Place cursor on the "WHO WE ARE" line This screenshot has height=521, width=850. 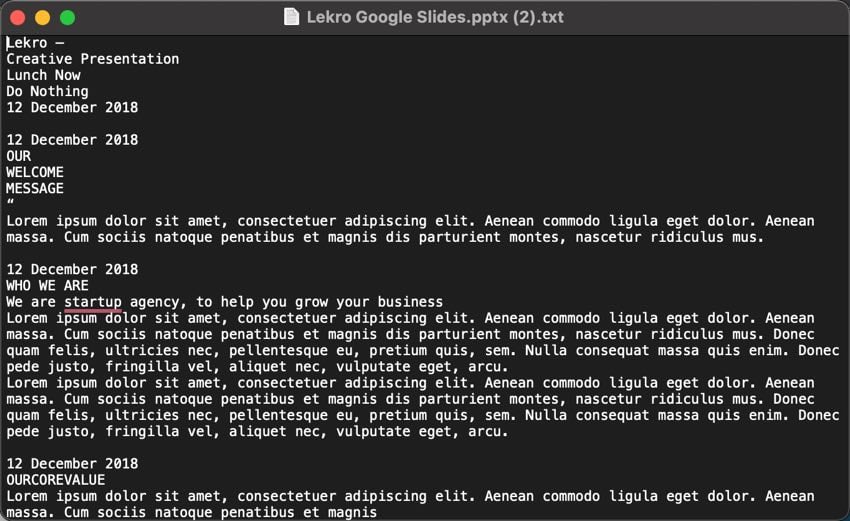point(47,286)
